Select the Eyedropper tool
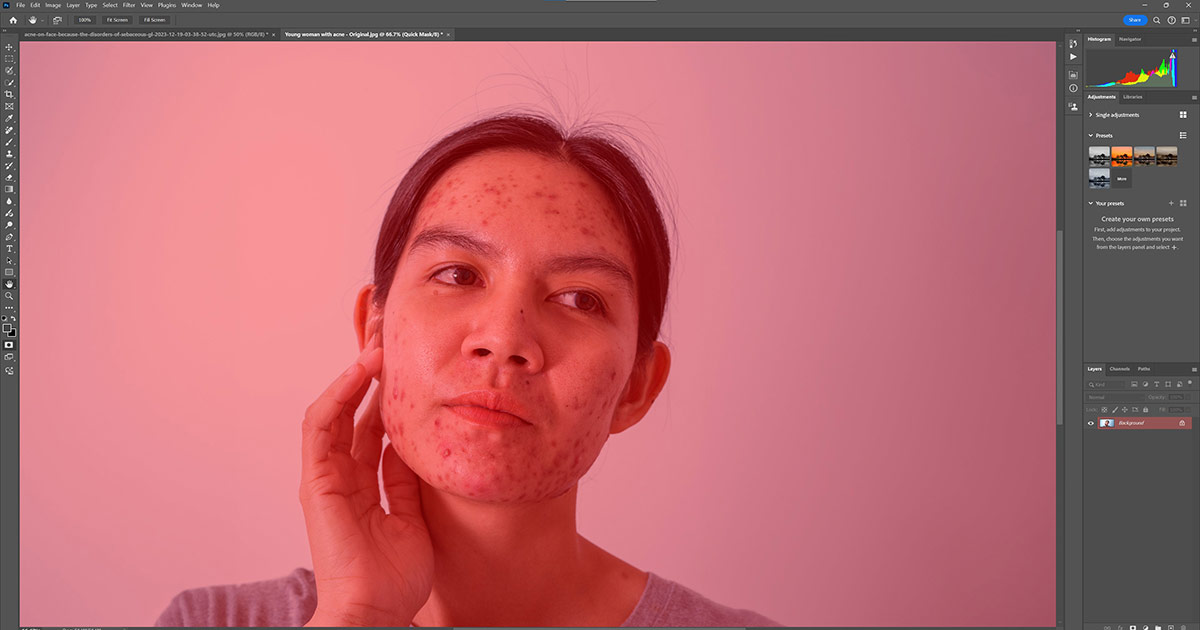The image size is (1200, 630). tap(10, 119)
